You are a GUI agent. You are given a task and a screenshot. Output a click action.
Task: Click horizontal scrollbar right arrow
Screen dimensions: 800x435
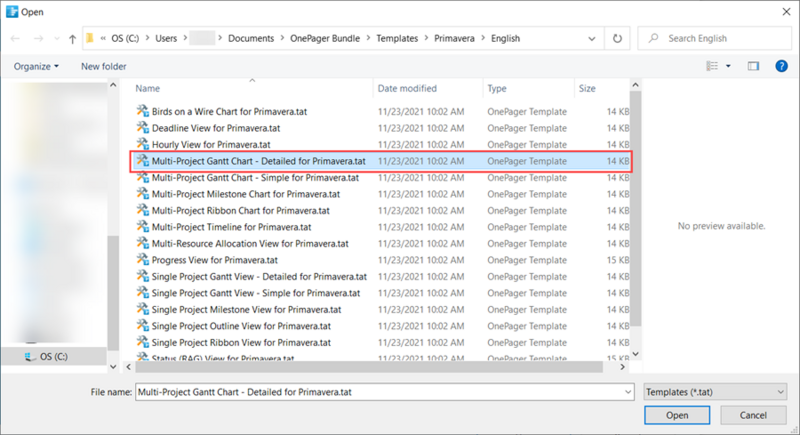click(622, 367)
